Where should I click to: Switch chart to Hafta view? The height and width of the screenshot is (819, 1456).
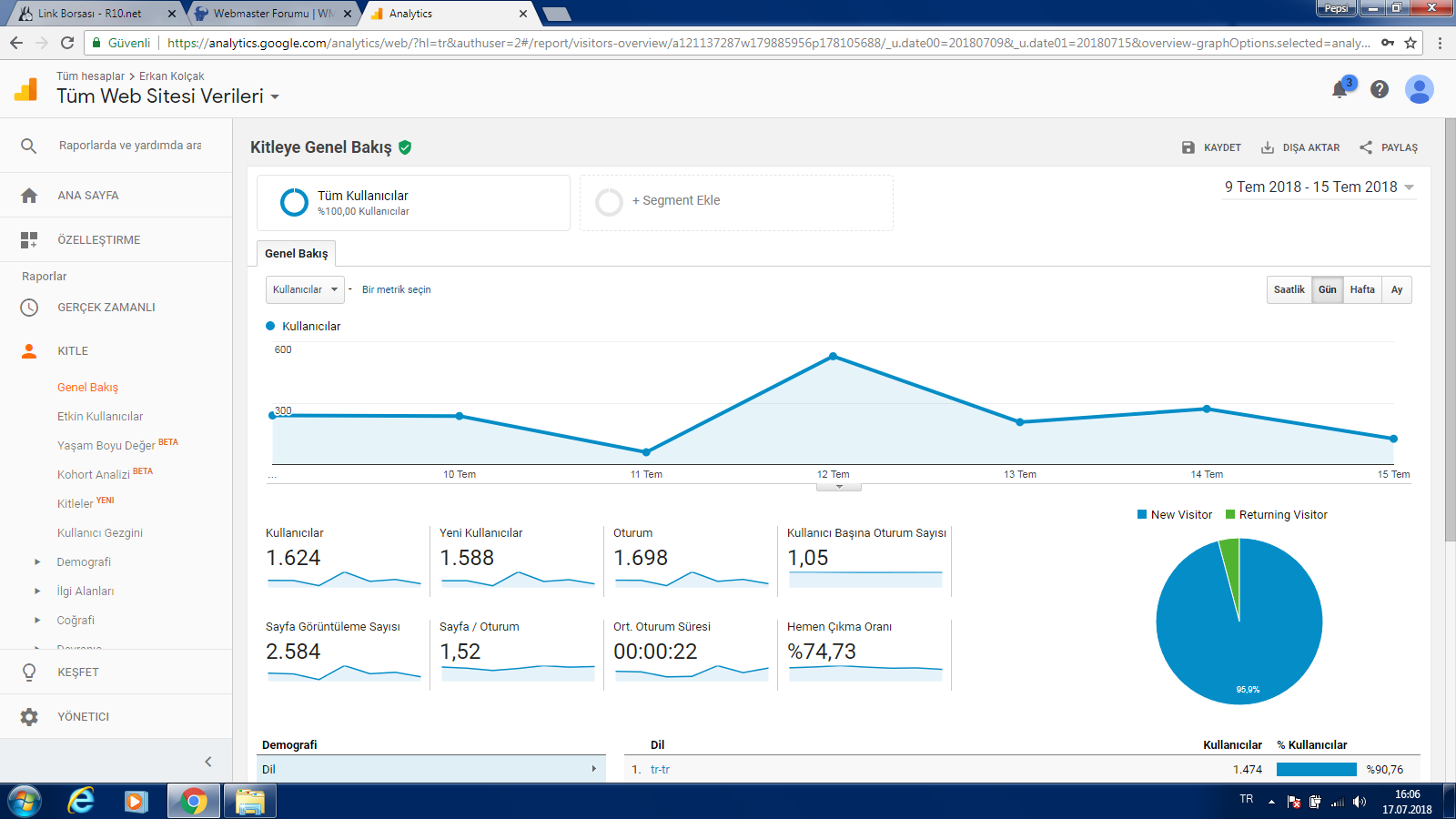[x=1362, y=289]
